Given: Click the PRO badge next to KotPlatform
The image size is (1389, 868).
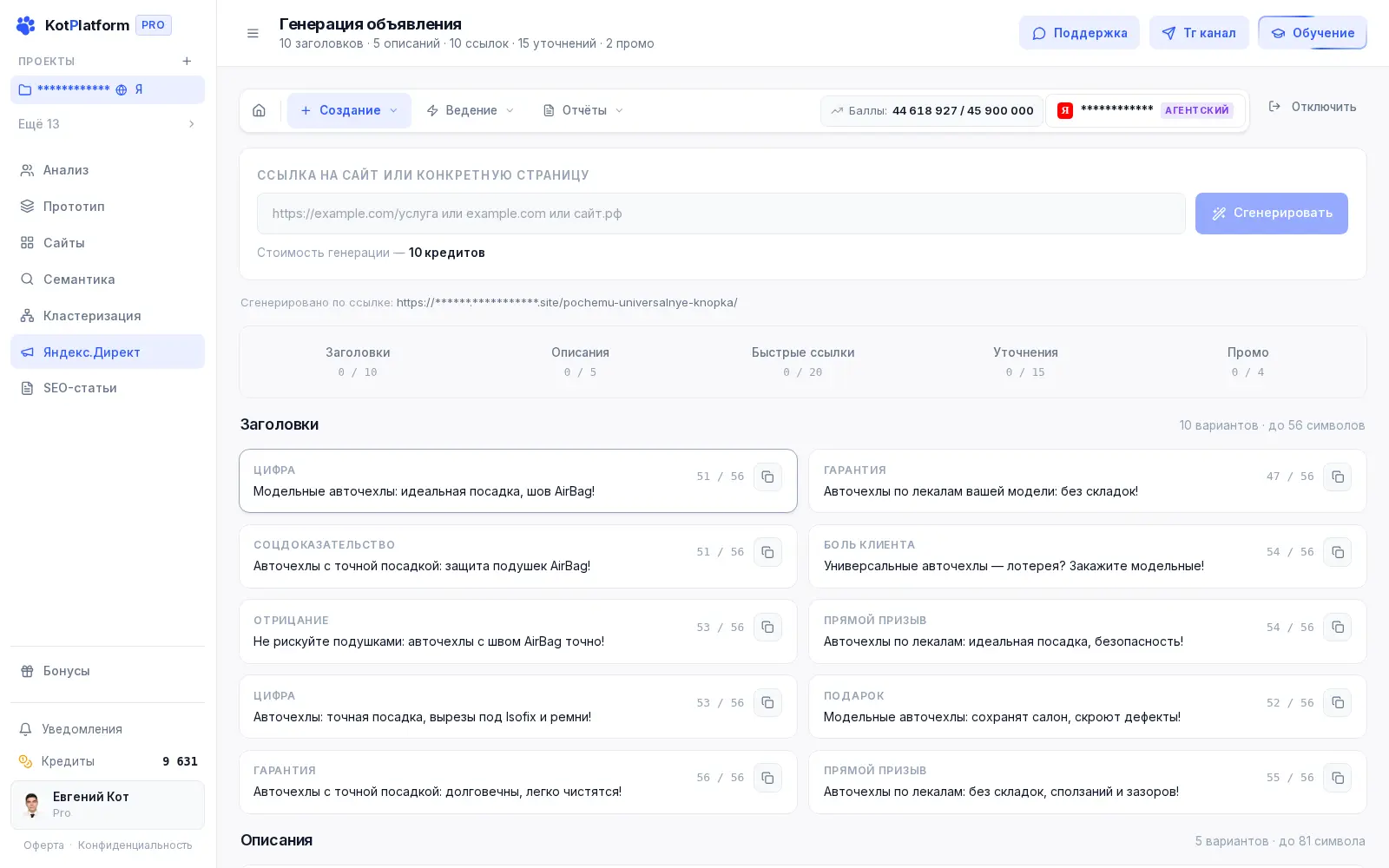Looking at the screenshot, I should [x=154, y=25].
